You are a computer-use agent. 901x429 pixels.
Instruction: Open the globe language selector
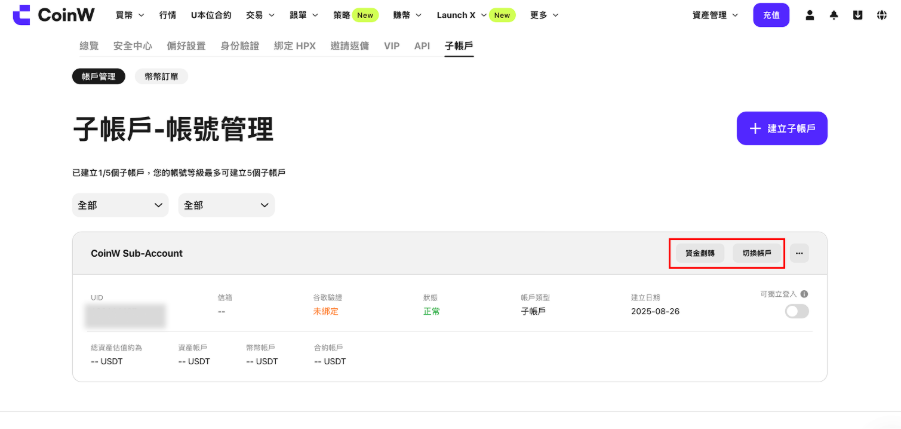tap(882, 16)
